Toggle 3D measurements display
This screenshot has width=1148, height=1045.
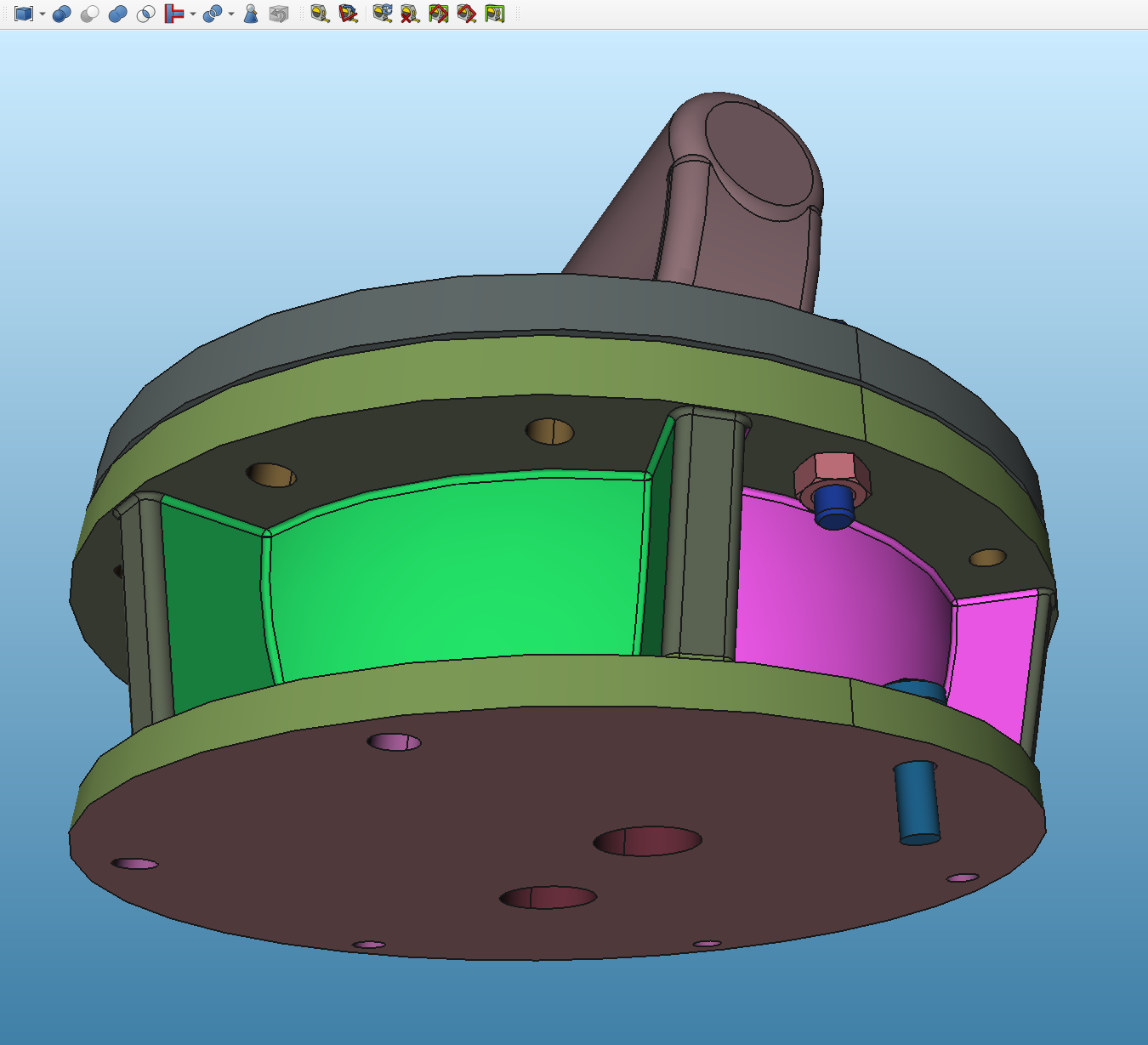pos(467,14)
